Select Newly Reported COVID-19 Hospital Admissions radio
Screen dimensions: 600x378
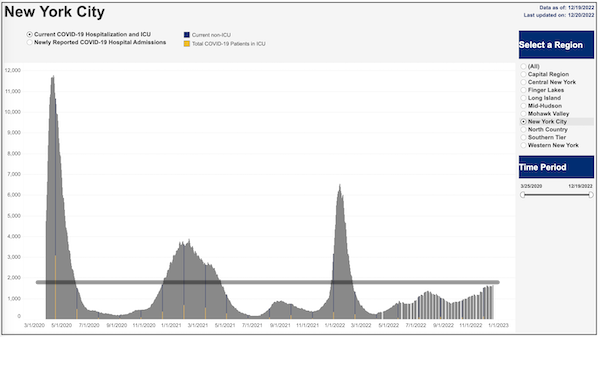pos(29,42)
